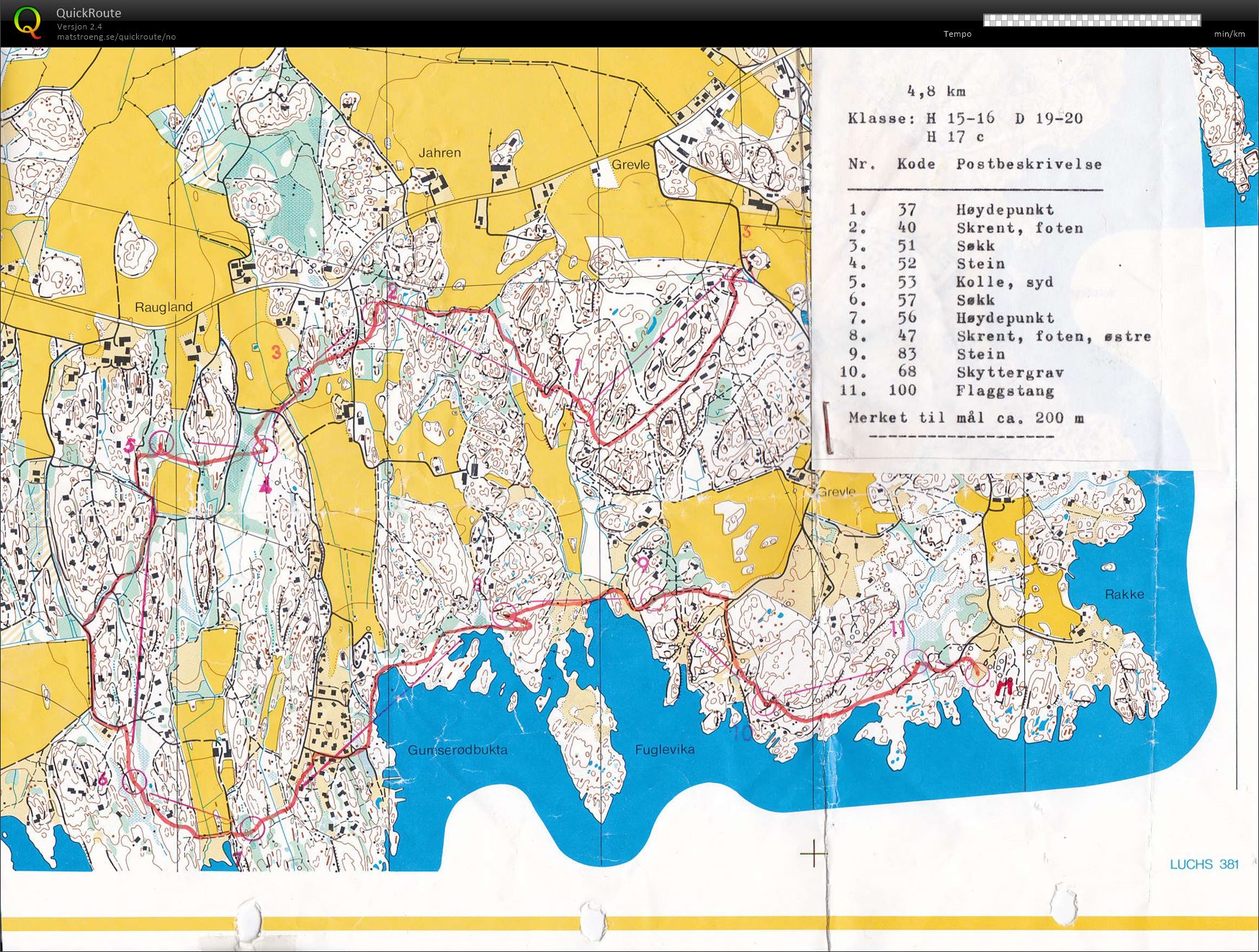This screenshot has width=1259, height=952.
Task: Click the 'Versjon 2.4' label
Action: [79, 27]
